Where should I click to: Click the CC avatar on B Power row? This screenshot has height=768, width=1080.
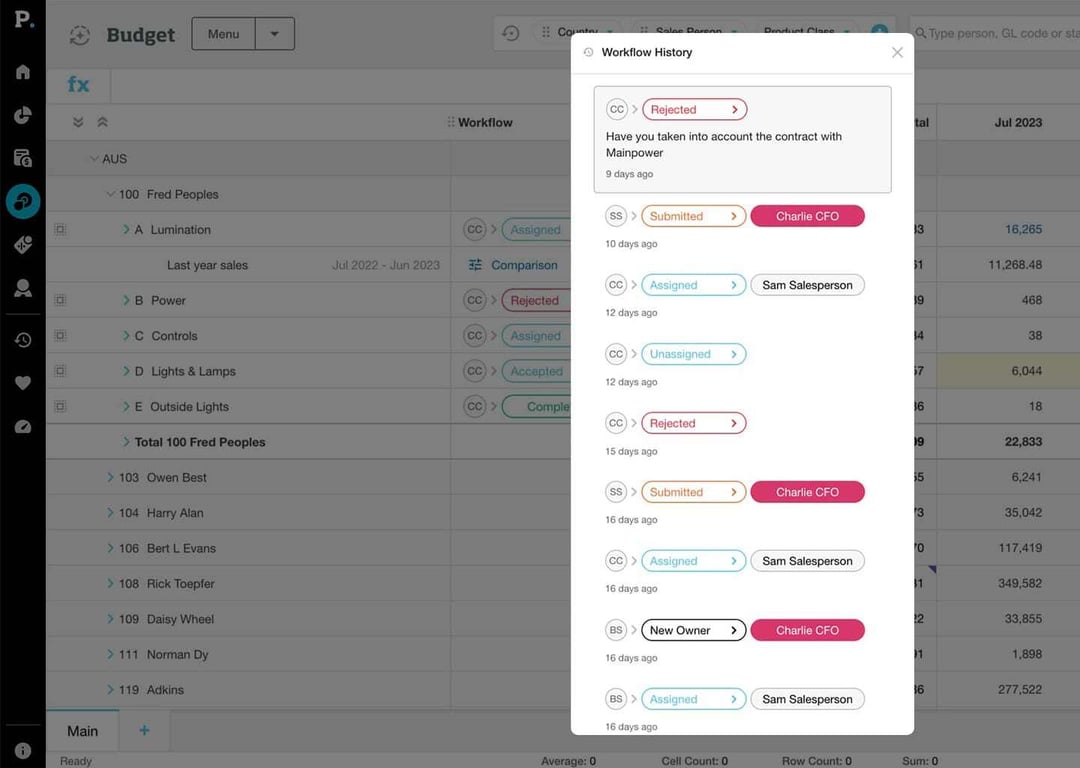(x=475, y=300)
